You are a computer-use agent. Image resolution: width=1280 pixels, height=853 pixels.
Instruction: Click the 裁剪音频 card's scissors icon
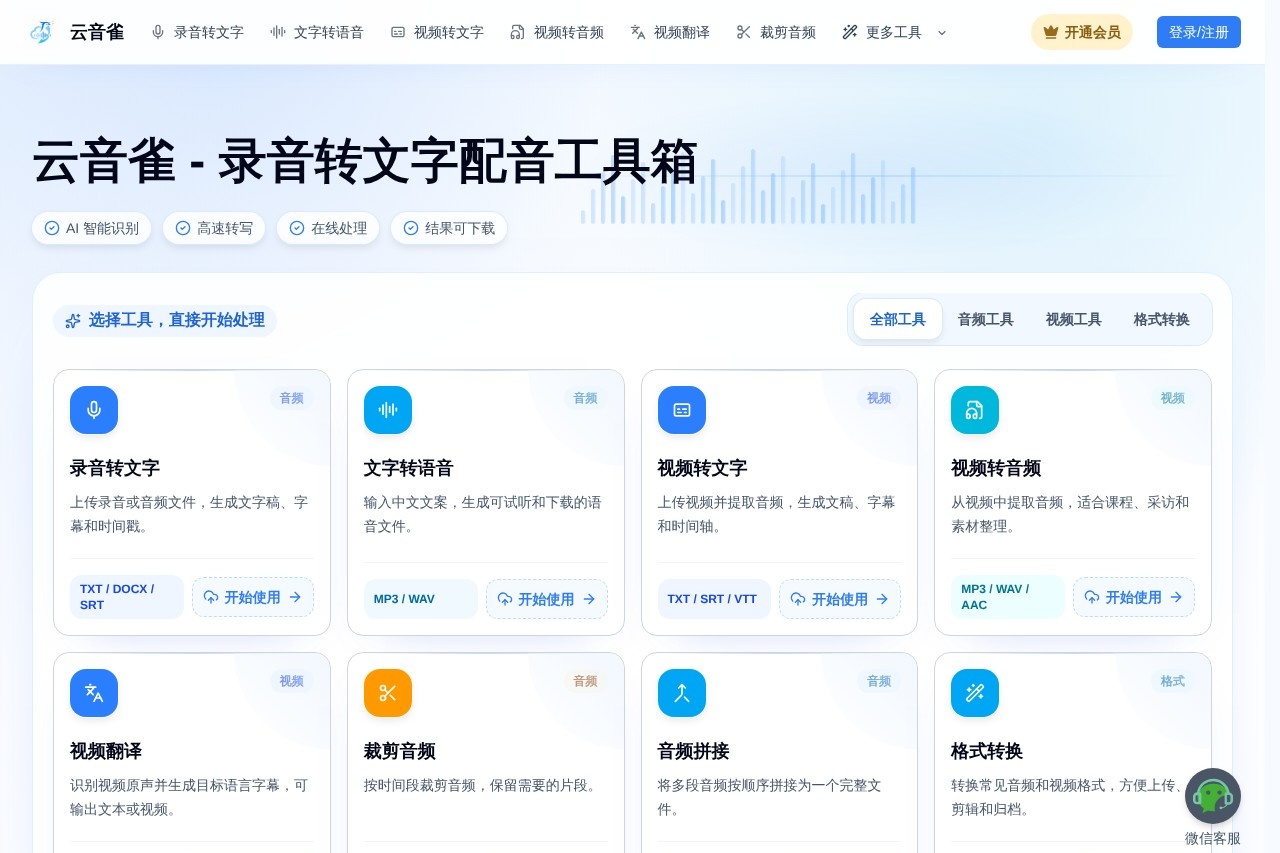(x=388, y=693)
